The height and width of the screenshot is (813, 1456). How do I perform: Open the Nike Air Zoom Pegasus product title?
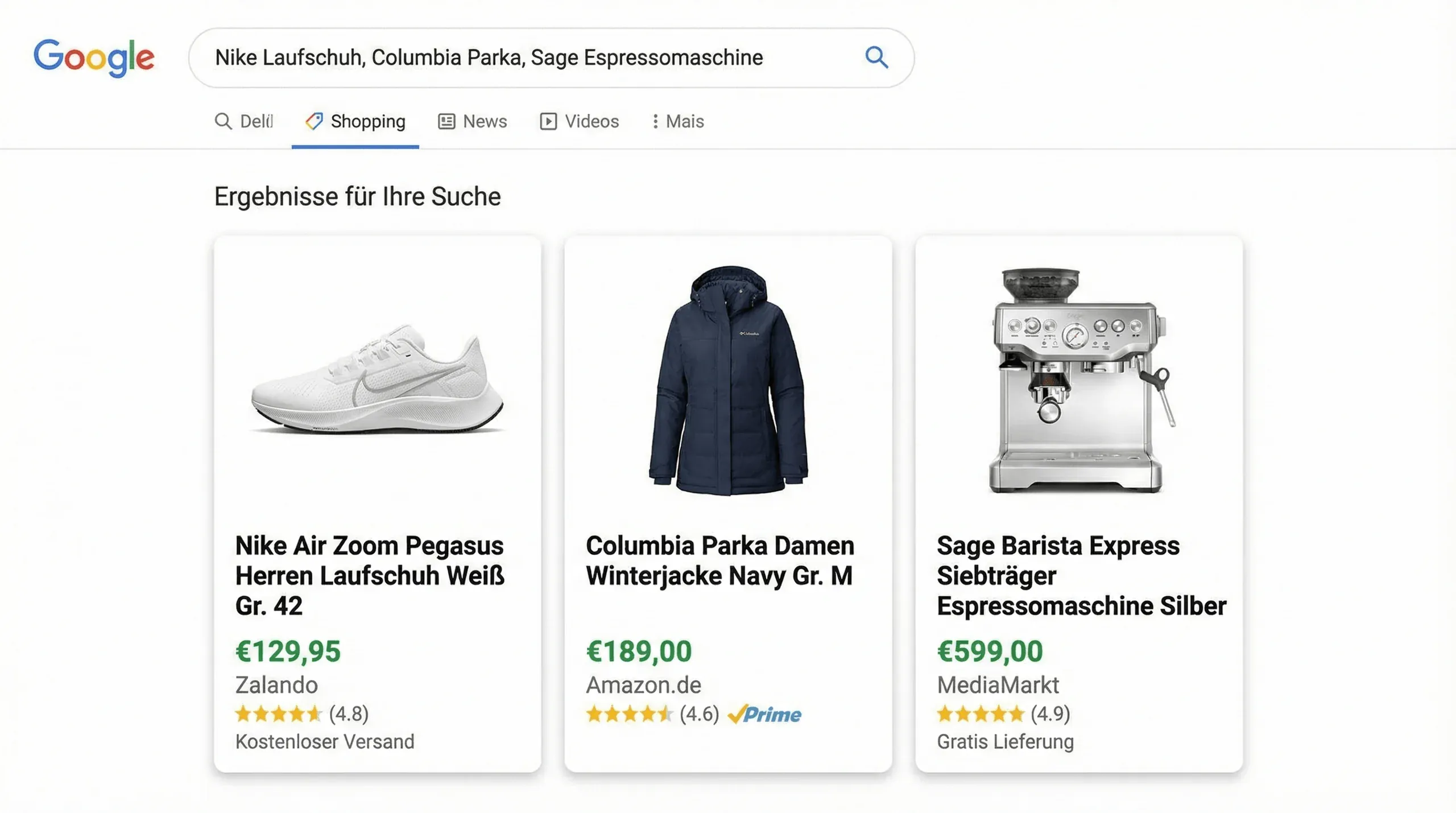[370, 575]
